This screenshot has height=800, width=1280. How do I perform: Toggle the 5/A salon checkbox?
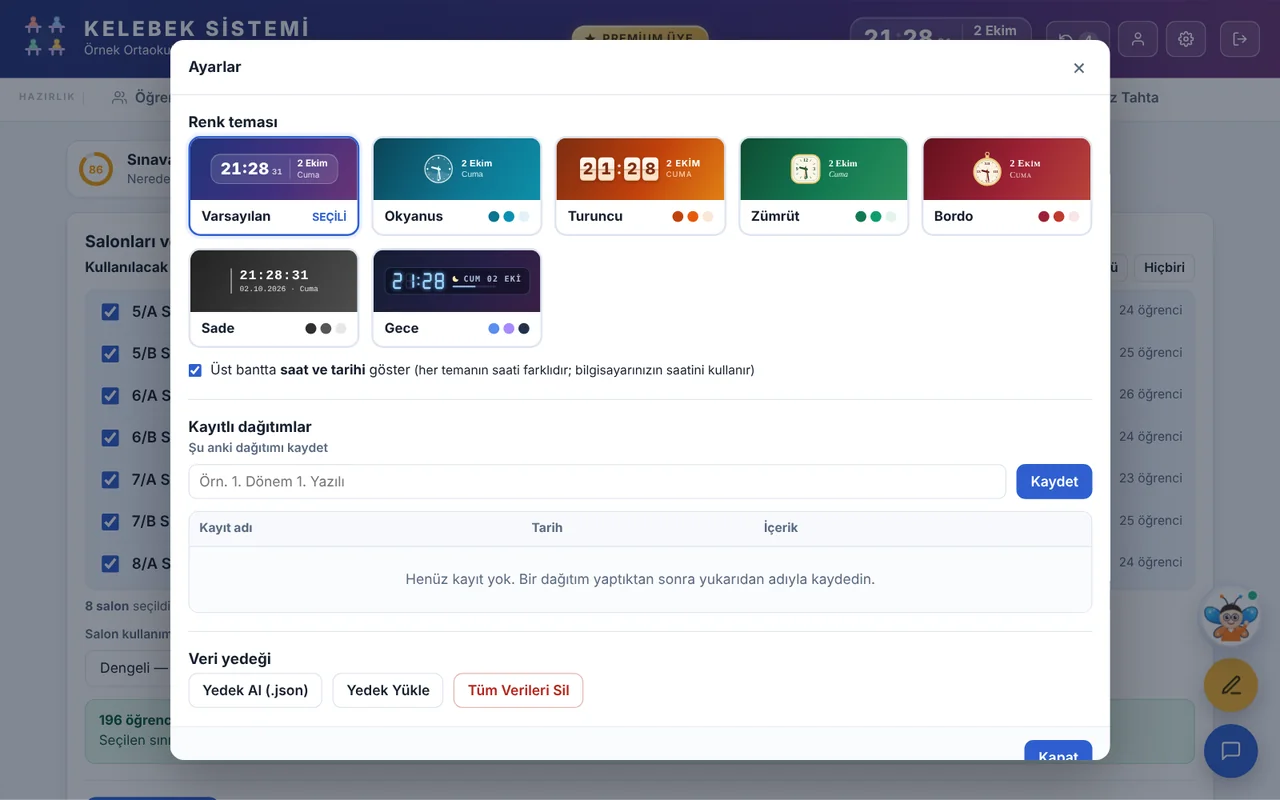(110, 312)
